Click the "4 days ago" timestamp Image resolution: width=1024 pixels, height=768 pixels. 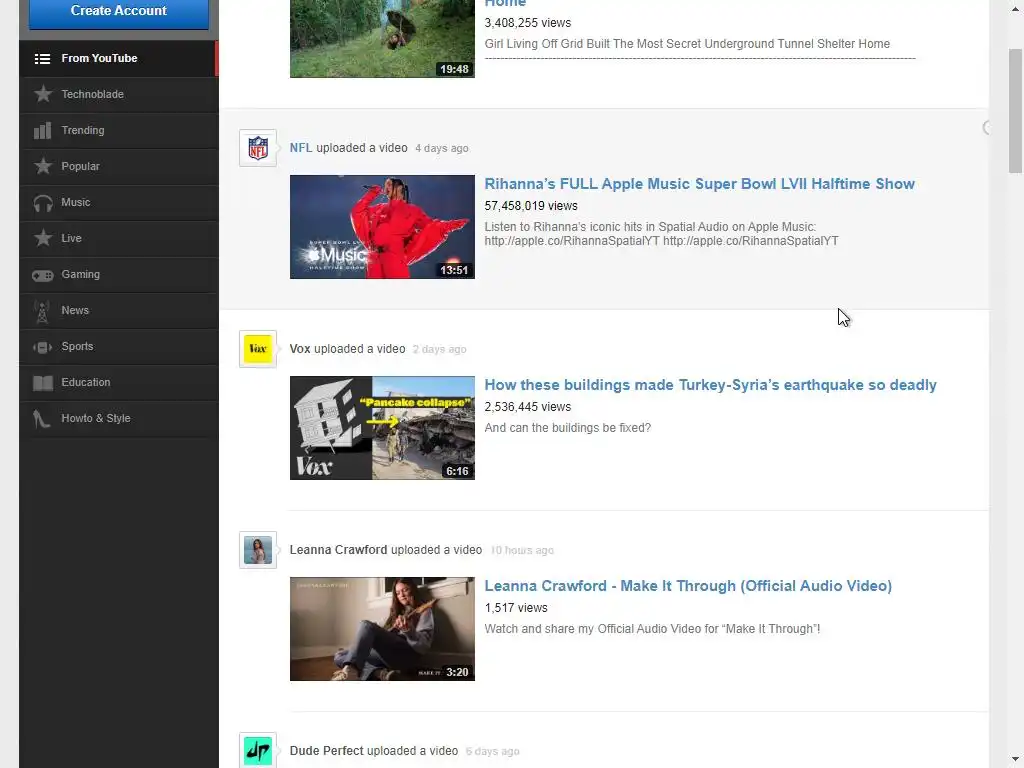point(442,149)
